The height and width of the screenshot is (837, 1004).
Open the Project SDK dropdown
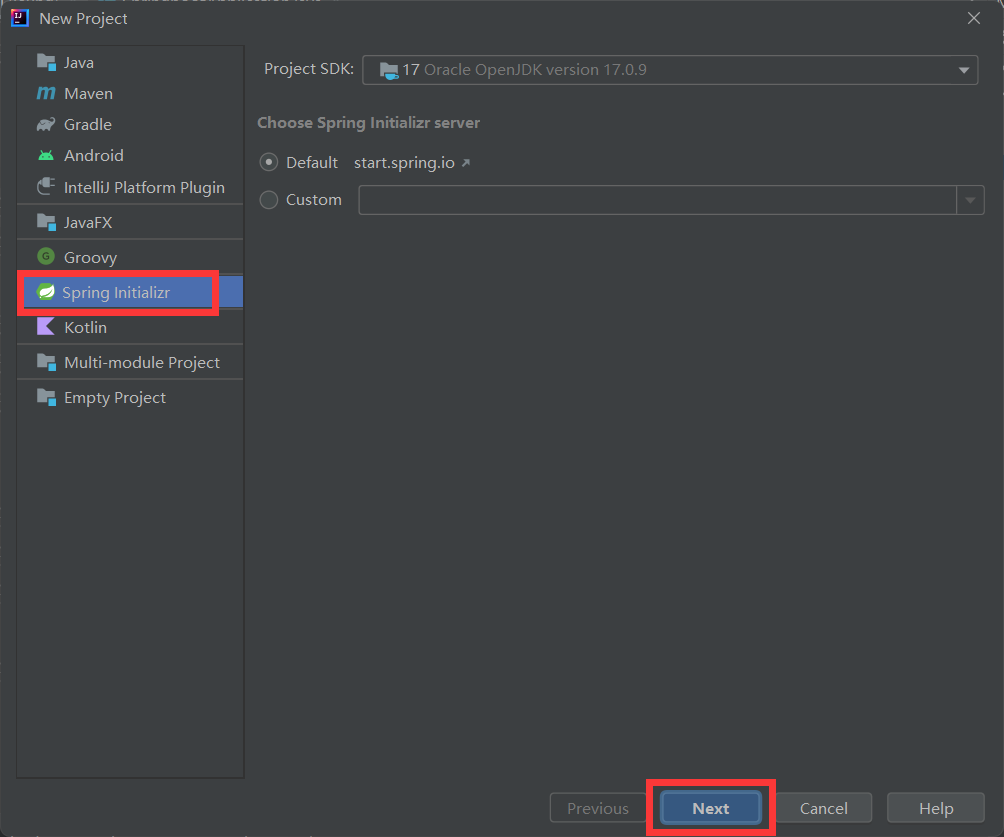click(670, 70)
